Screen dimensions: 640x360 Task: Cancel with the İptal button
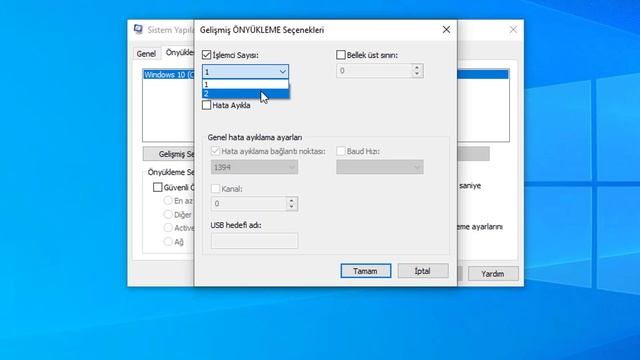(423, 271)
